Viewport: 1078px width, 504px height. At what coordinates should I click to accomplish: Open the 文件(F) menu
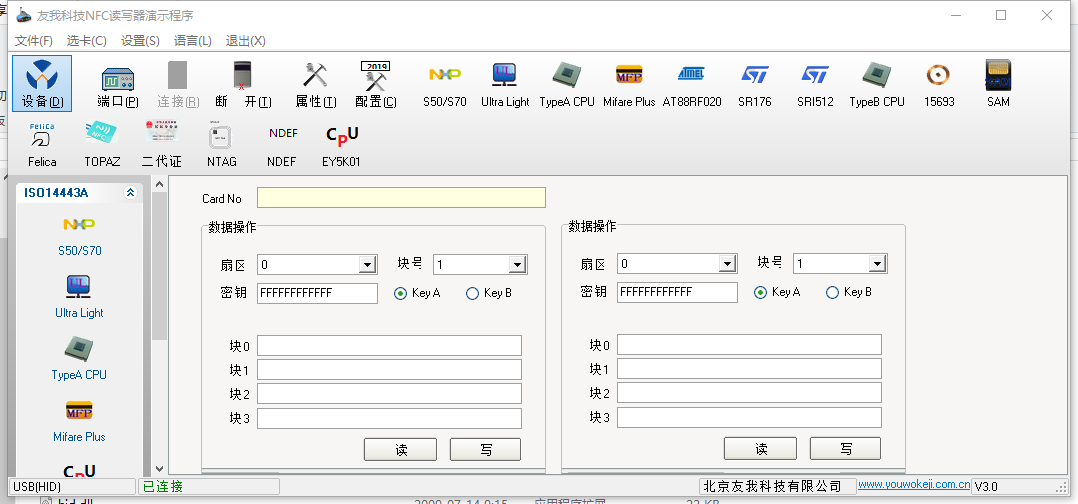[33, 41]
